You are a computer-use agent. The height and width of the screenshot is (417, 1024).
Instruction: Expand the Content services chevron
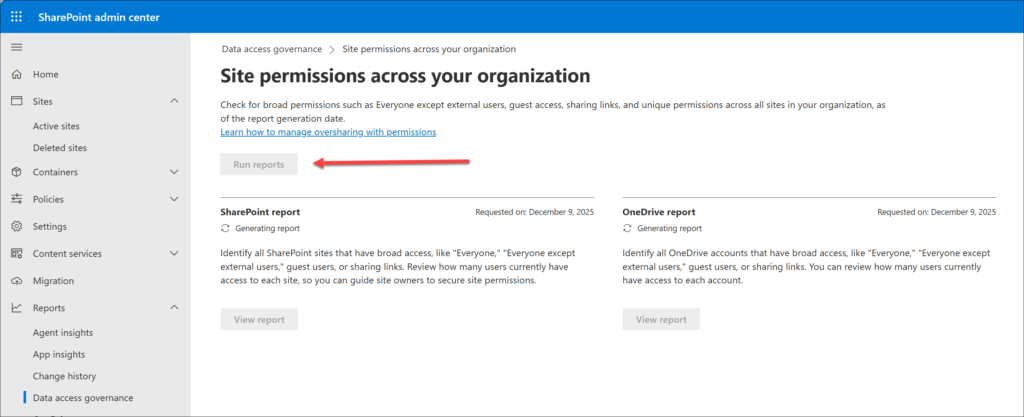point(174,254)
